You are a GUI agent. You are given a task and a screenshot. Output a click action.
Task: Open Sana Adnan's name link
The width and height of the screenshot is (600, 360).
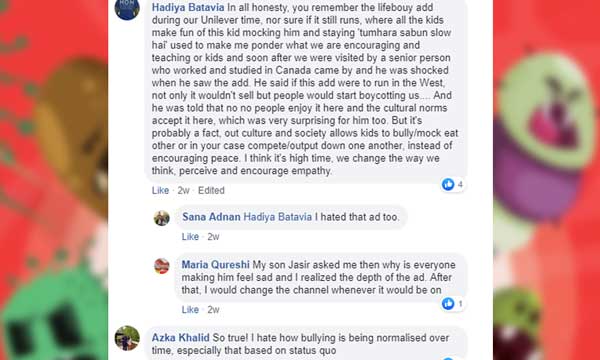coord(211,217)
